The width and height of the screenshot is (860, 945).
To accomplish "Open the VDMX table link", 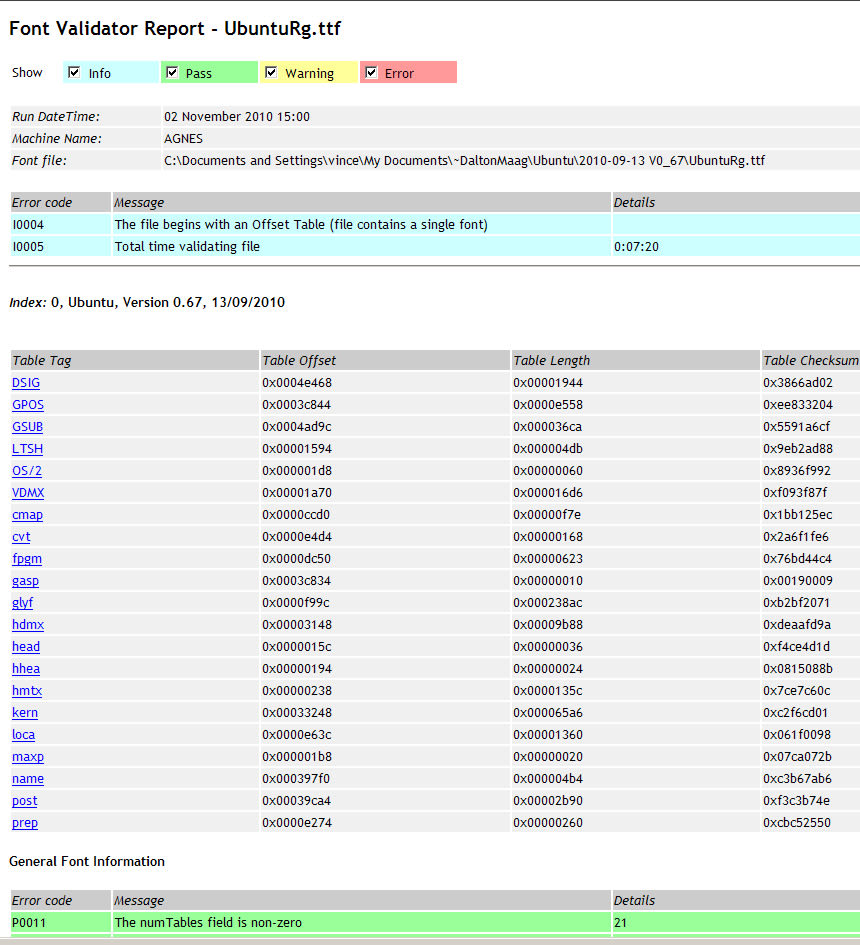I will [28, 492].
